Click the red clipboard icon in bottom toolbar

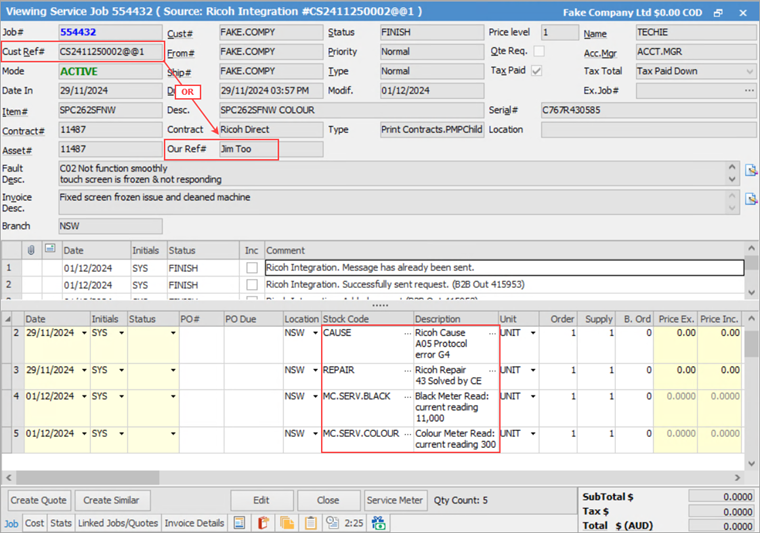pyautogui.click(x=264, y=522)
